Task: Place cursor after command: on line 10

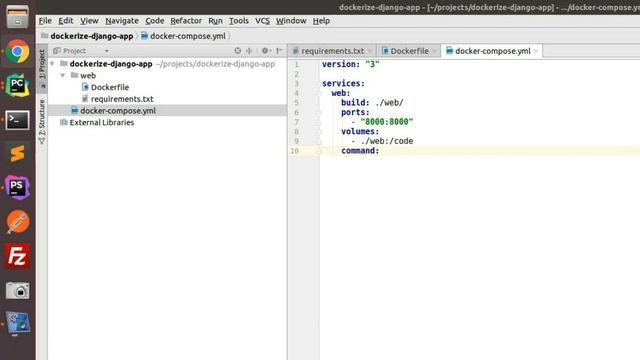Action: [380, 151]
